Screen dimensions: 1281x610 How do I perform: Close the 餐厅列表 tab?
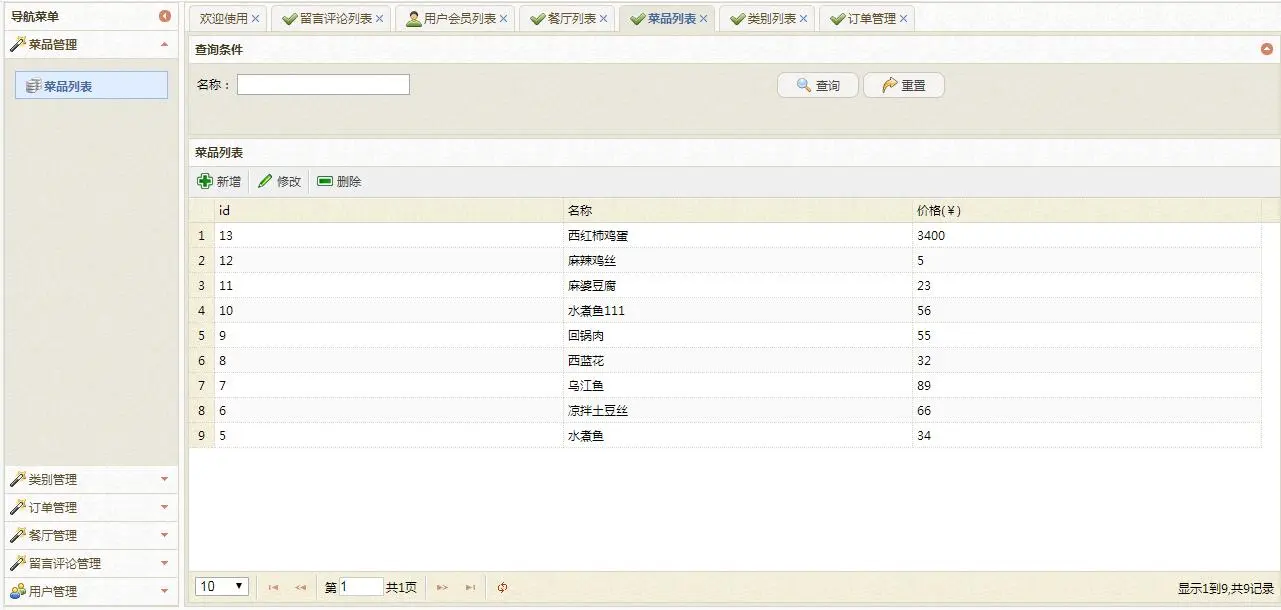pos(604,18)
